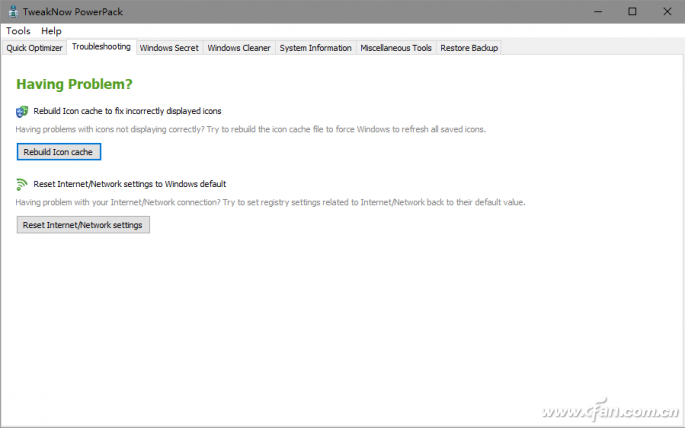Open the Windows Cleaner tab
This screenshot has width=685, height=428.
[239, 48]
